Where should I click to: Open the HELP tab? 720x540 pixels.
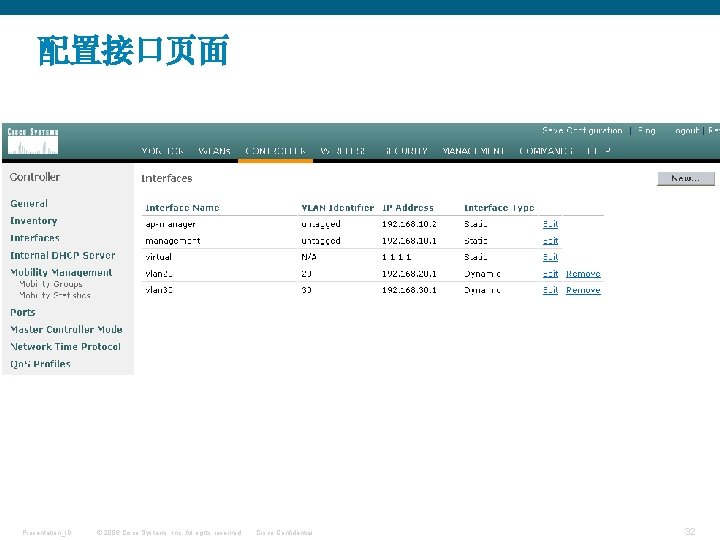pos(599,151)
